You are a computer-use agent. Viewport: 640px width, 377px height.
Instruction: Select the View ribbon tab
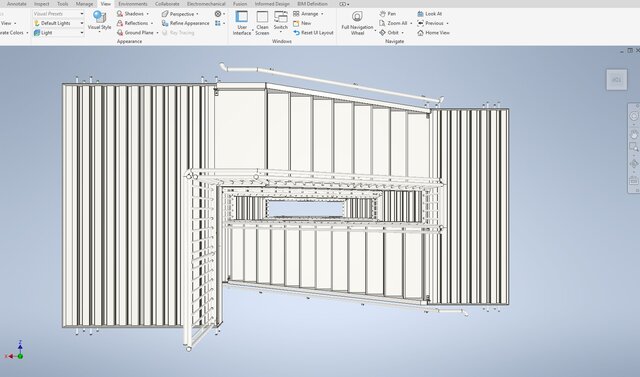tap(106, 4)
